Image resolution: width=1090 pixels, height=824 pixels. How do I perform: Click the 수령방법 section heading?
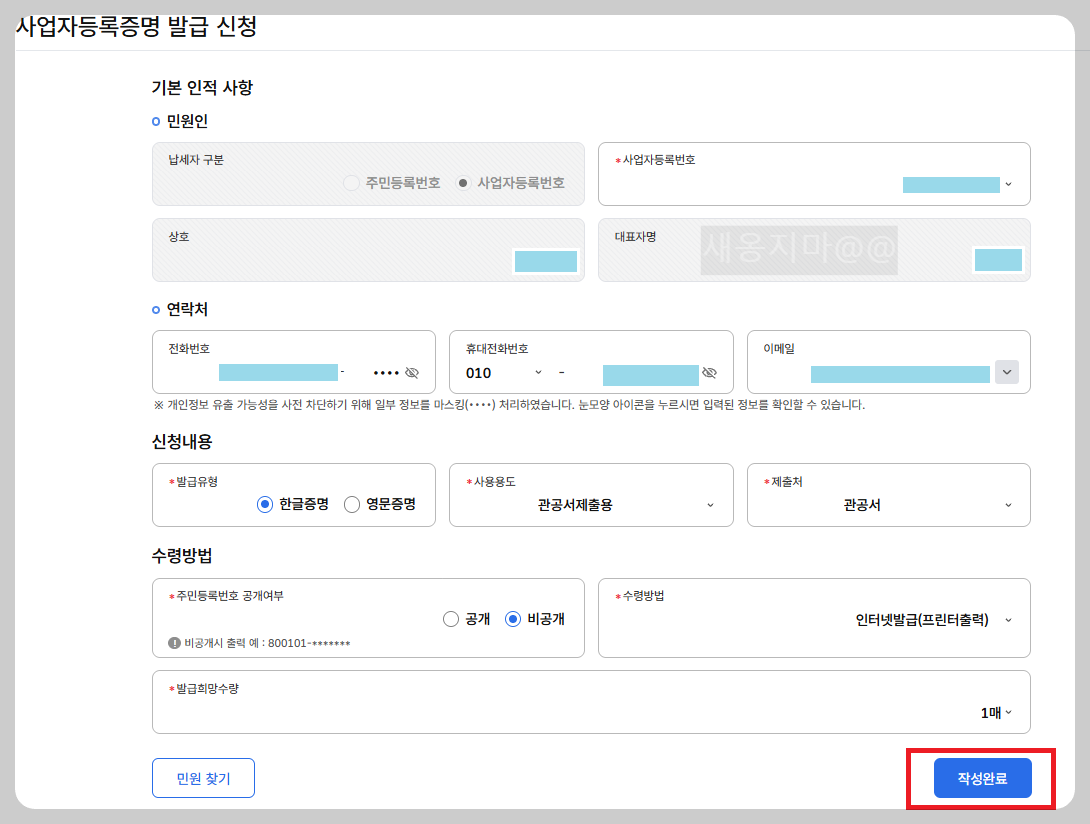click(x=182, y=556)
